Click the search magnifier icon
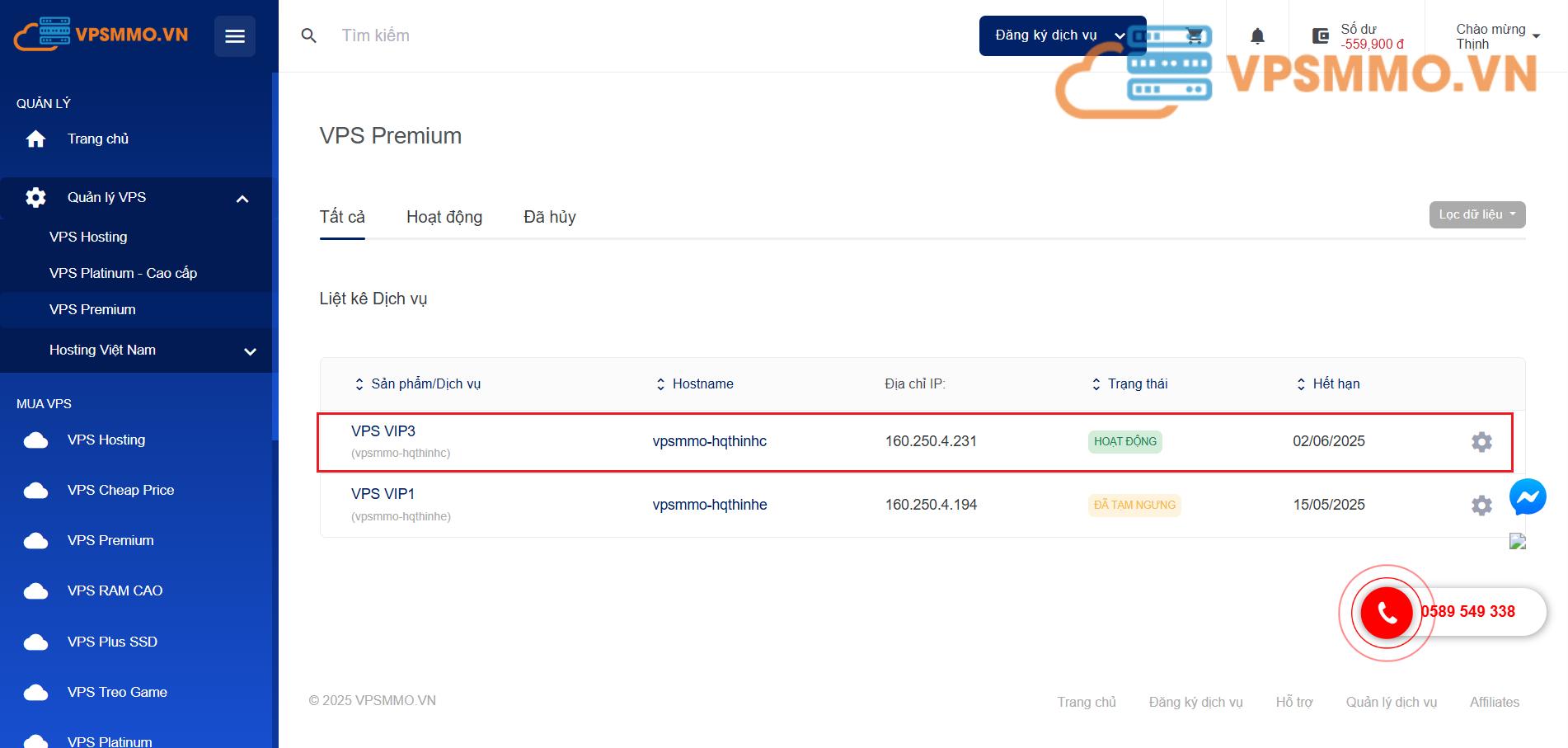This screenshot has height=748, width=1568. [x=309, y=36]
